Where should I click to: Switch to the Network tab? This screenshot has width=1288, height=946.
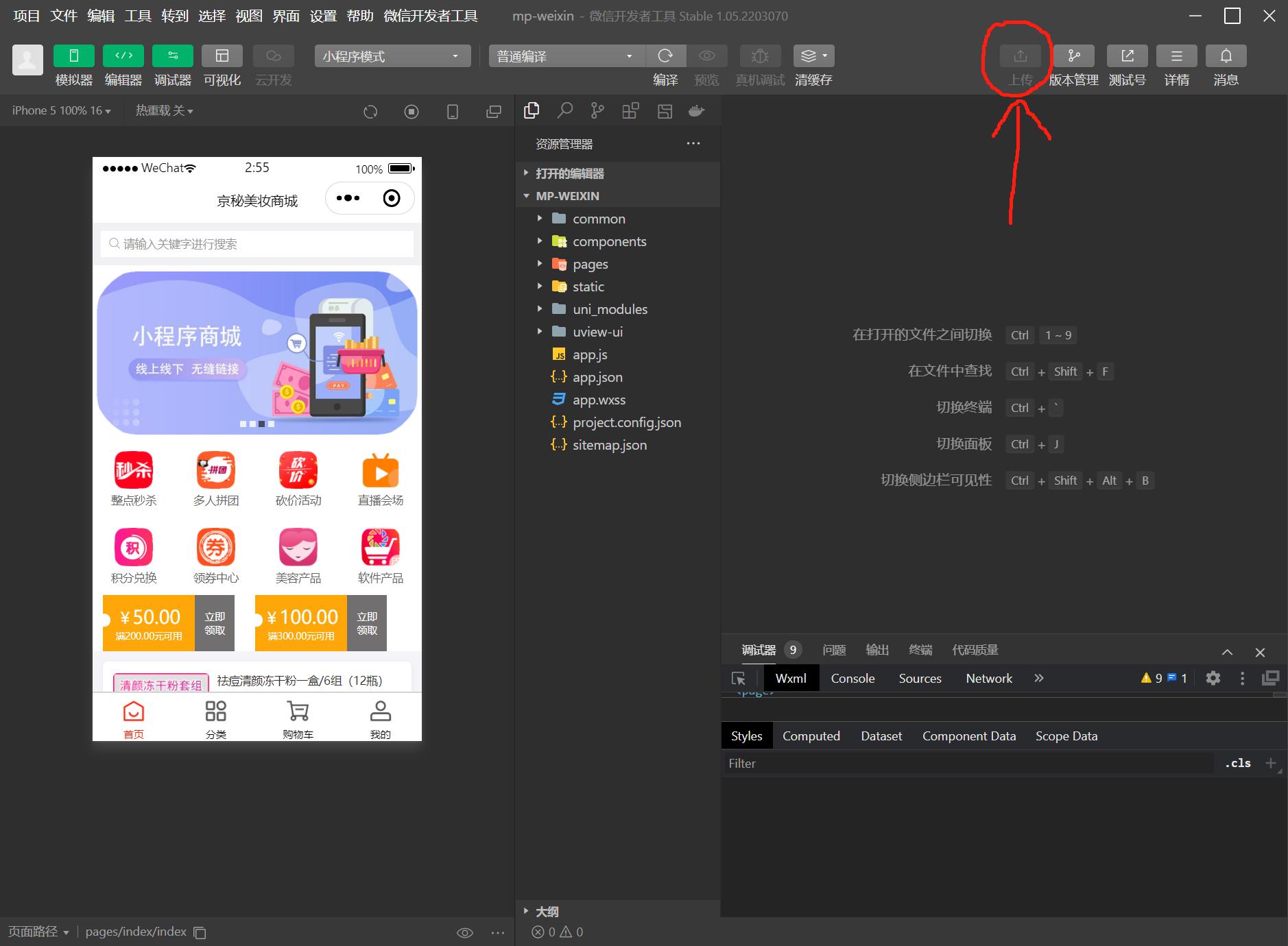(x=989, y=678)
